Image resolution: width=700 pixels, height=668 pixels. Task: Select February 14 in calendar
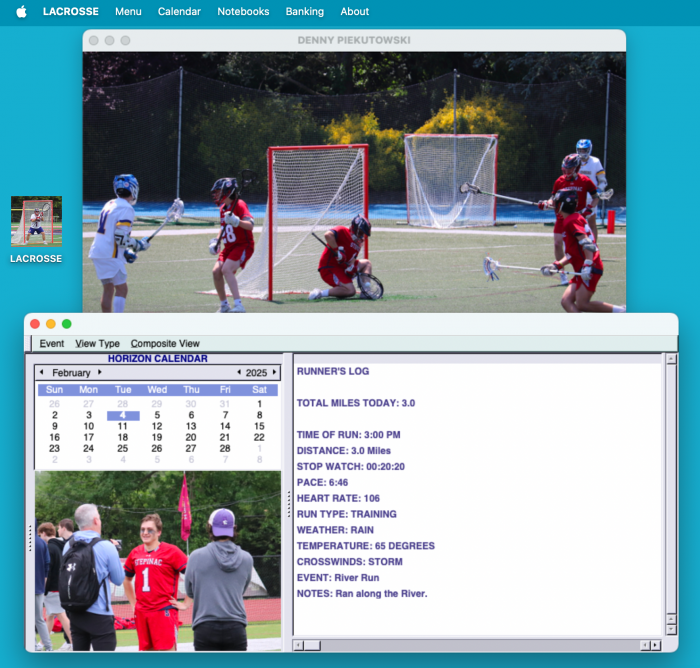225,426
